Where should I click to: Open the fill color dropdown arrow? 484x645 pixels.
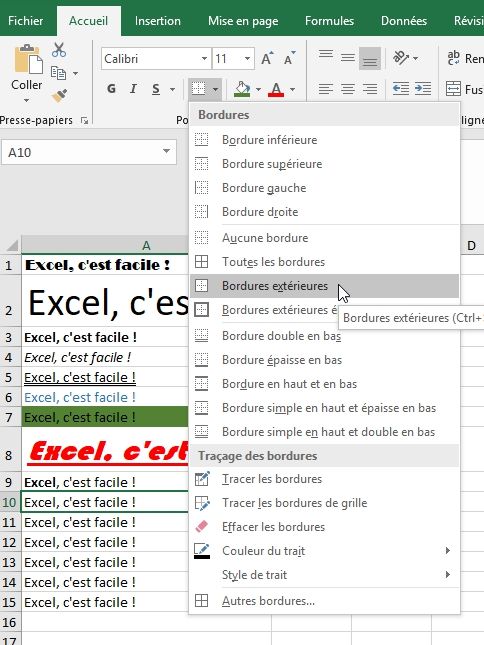[x=258, y=89]
